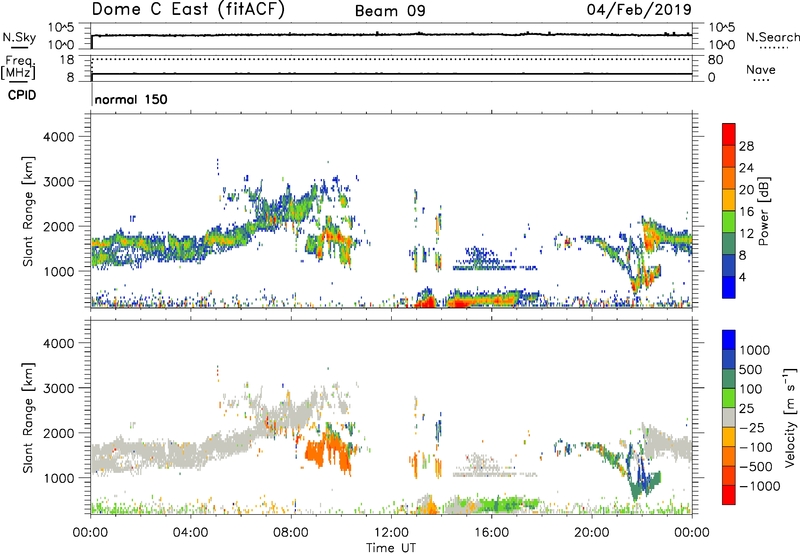Click the 'Slant Range [km]' label of velocity panel
800x554 pixels.
(28, 417)
